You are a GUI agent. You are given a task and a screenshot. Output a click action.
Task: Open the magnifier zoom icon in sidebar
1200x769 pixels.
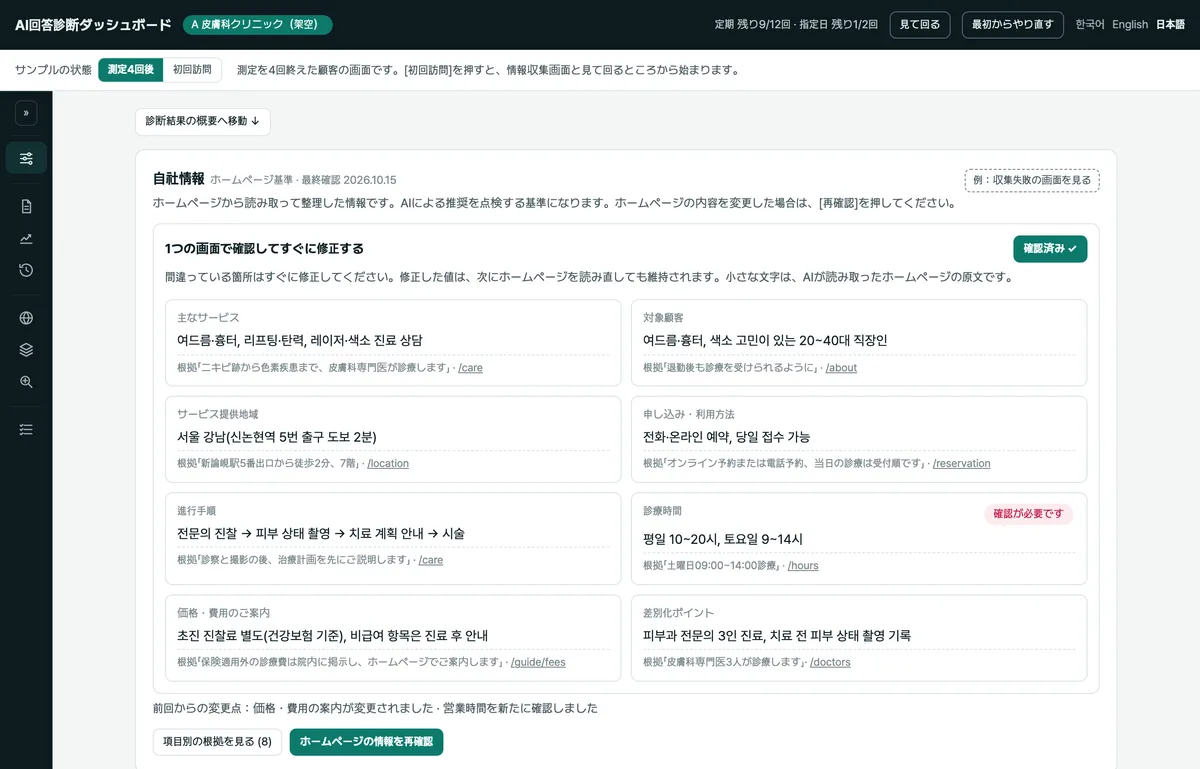pyautogui.click(x=26, y=381)
